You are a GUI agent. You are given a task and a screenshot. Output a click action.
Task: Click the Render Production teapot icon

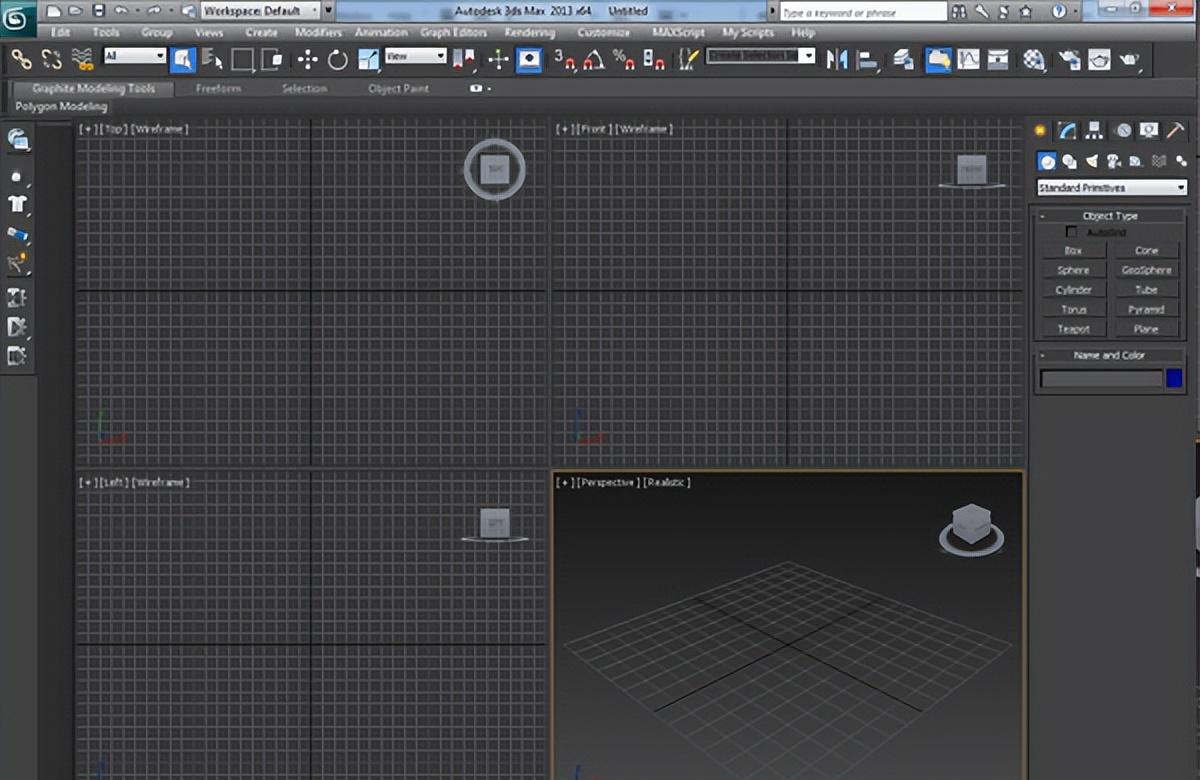coord(1130,59)
